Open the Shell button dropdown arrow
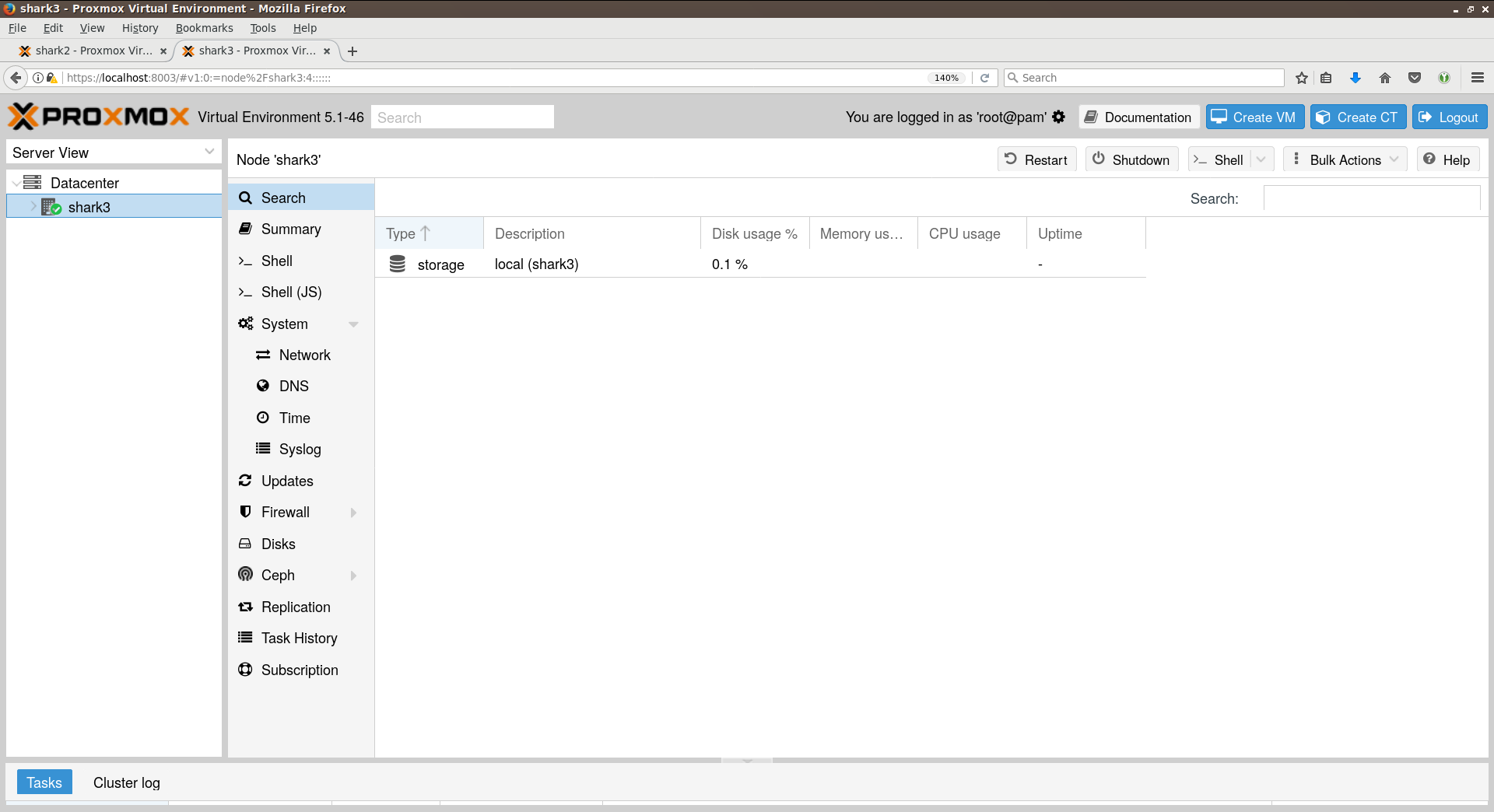The width and height of the screenshot is (1494, 812). [1261, 159]
